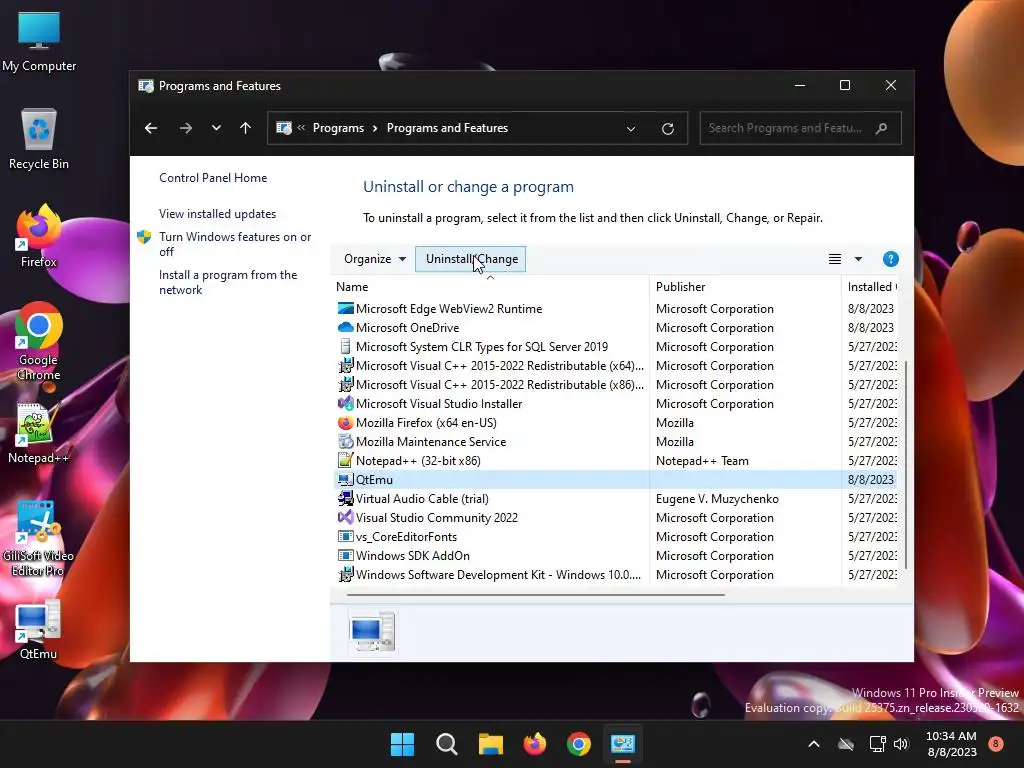Open the recent locations chevron

click(216, 128)
